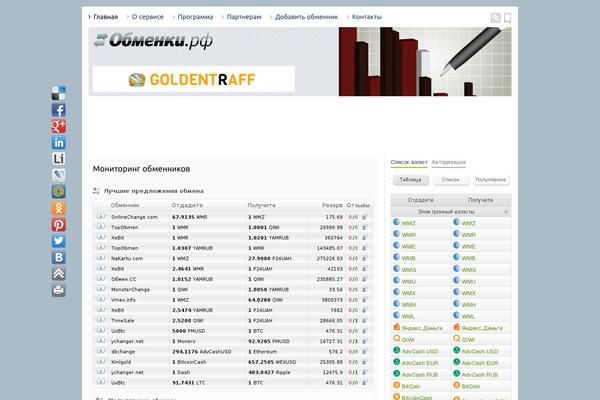Click the mobile version icon in the header
The height and width of the screenshot is (400, 600).
(507, 18)
